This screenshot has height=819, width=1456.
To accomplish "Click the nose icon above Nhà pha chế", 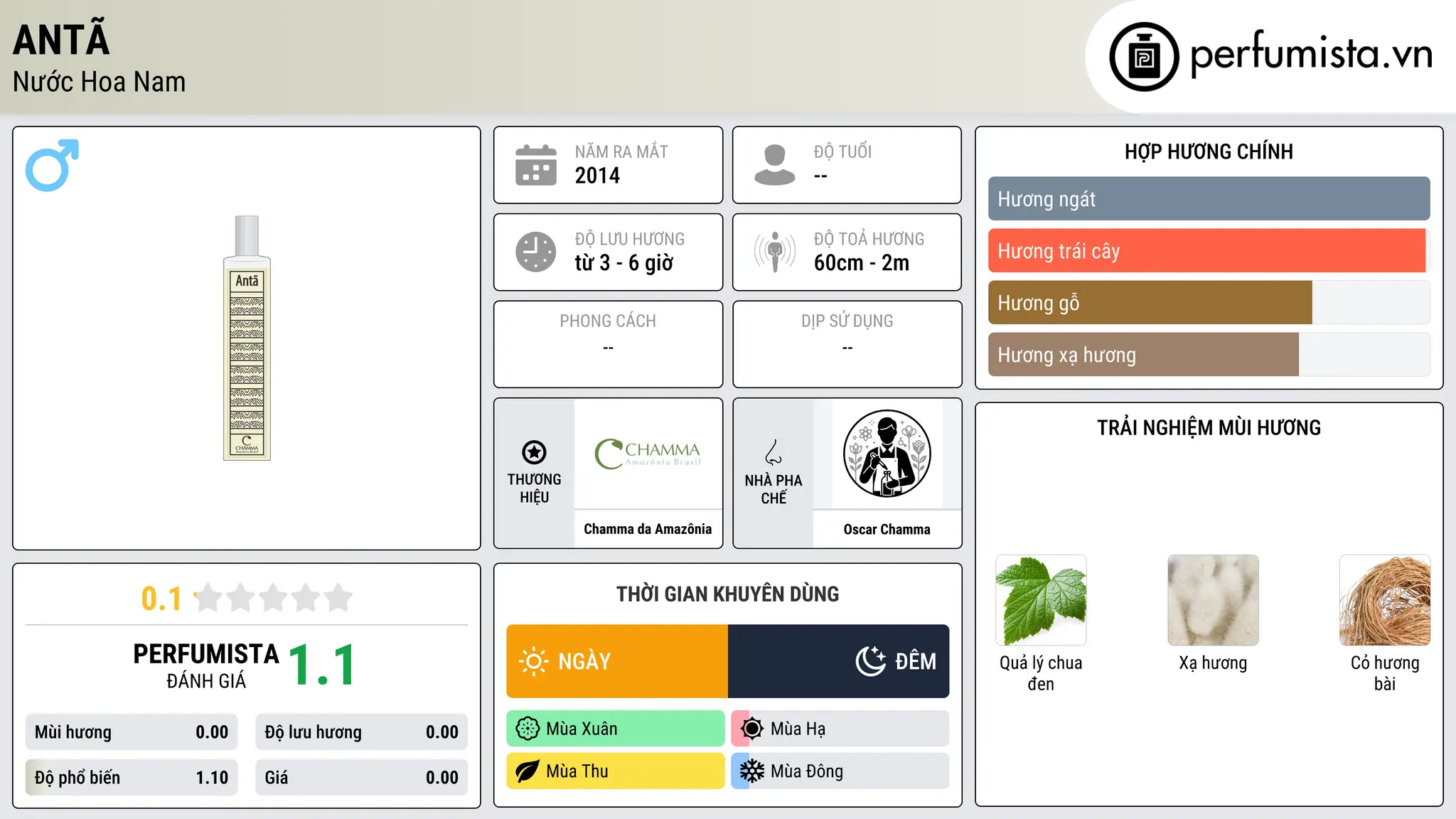I will click(x=773, y=452).
